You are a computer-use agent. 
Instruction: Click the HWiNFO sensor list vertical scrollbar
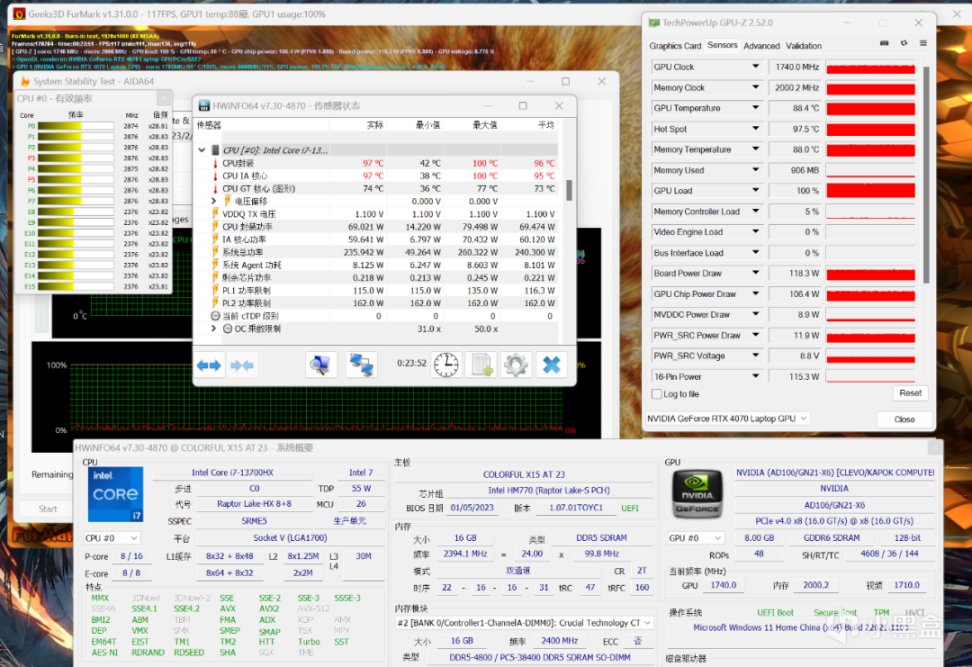(x=568, y=190)
